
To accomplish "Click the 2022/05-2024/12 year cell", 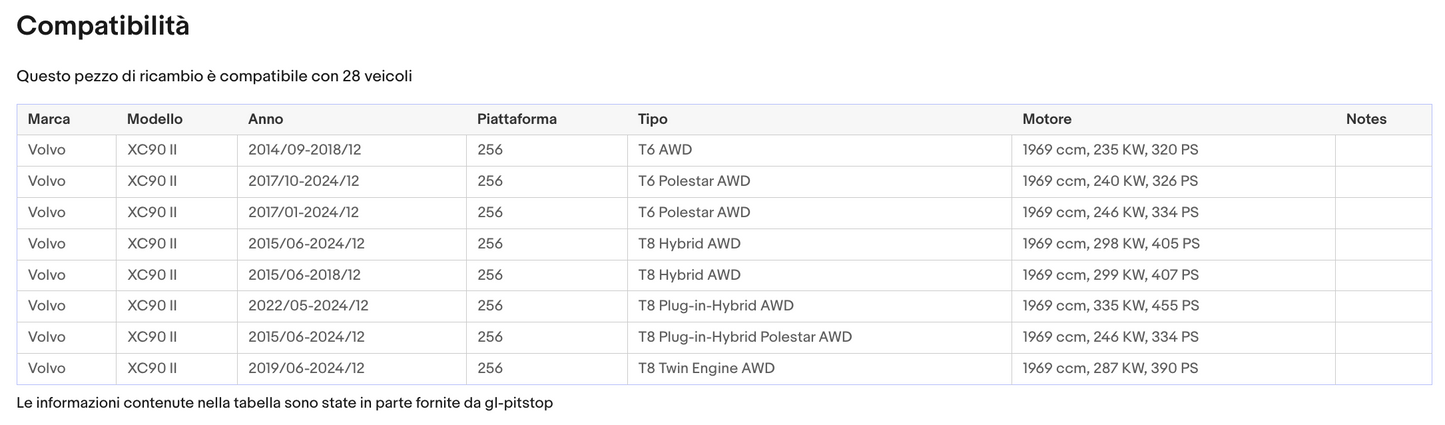I will [307, 306].
